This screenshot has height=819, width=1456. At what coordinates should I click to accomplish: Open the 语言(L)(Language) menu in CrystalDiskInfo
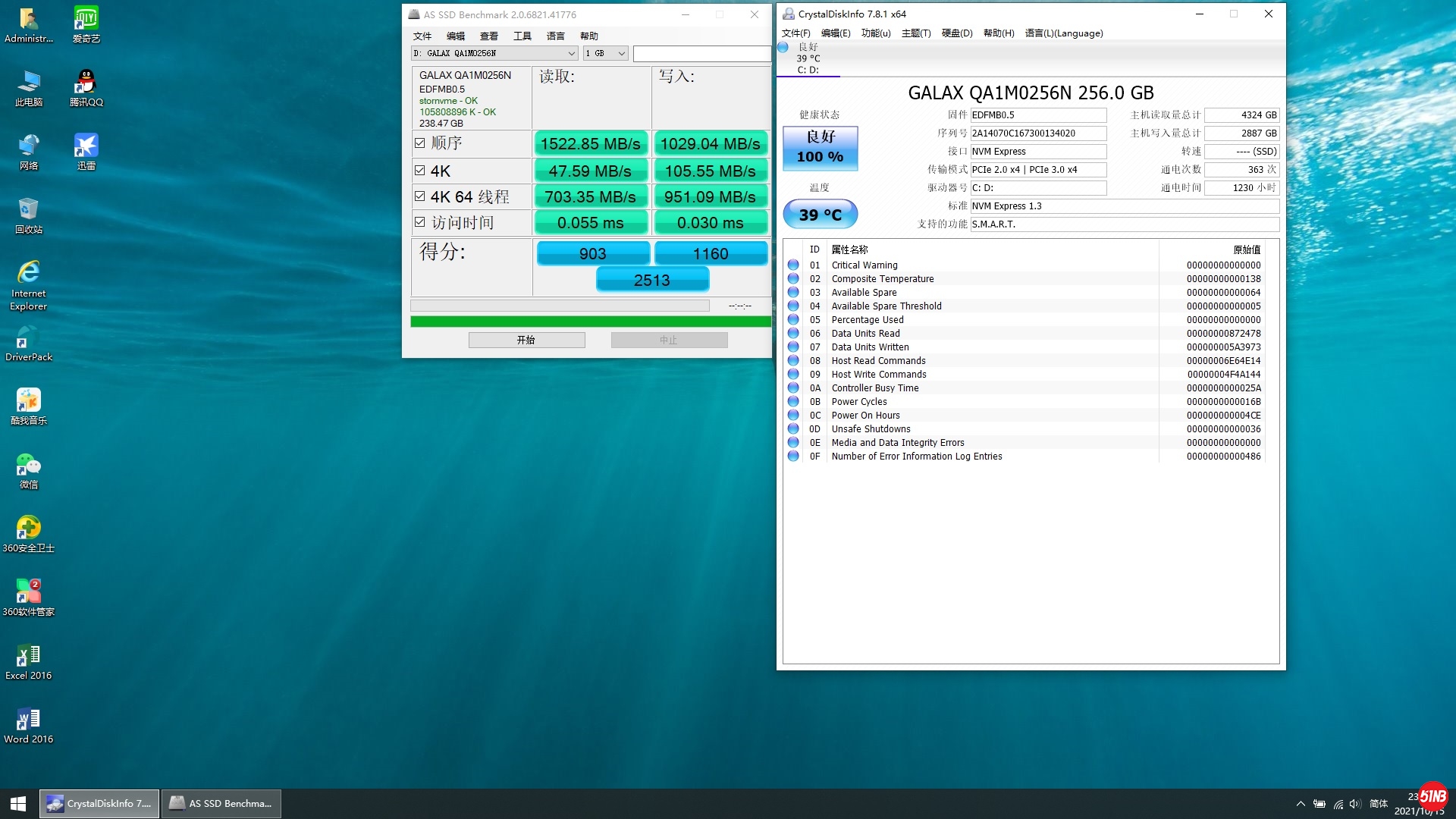[1063, 33]
